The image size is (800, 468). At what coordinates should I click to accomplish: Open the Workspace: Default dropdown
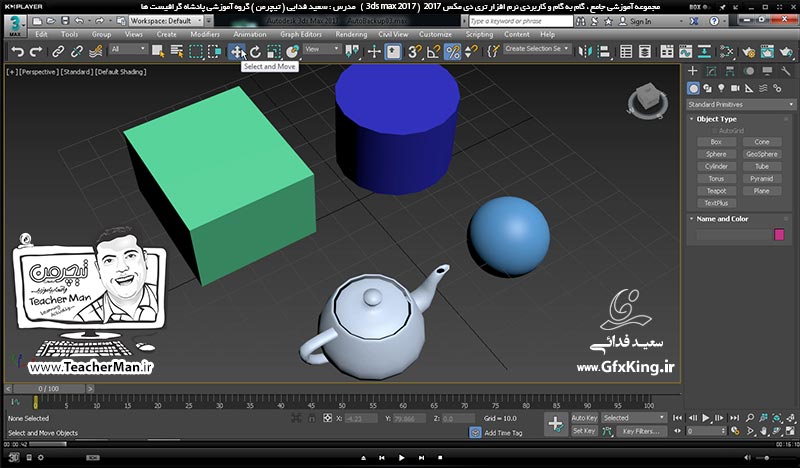point(165,21)
